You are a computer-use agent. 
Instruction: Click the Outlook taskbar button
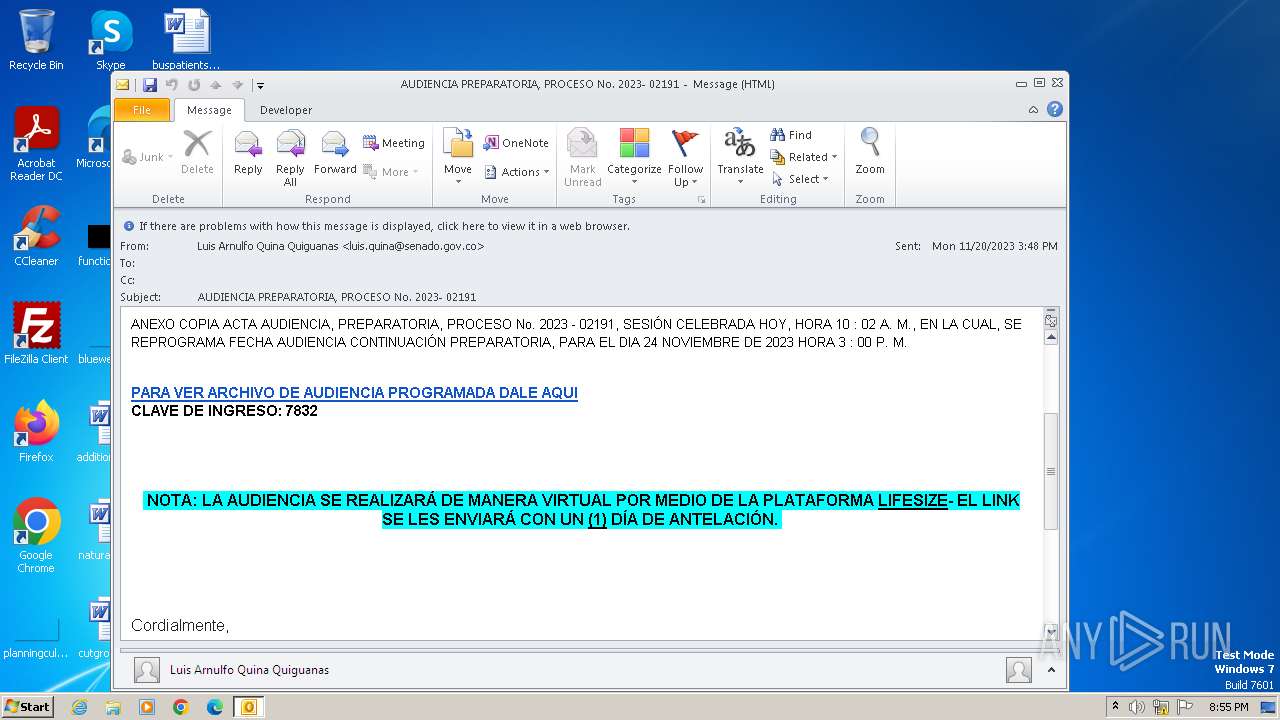[249, 707]
